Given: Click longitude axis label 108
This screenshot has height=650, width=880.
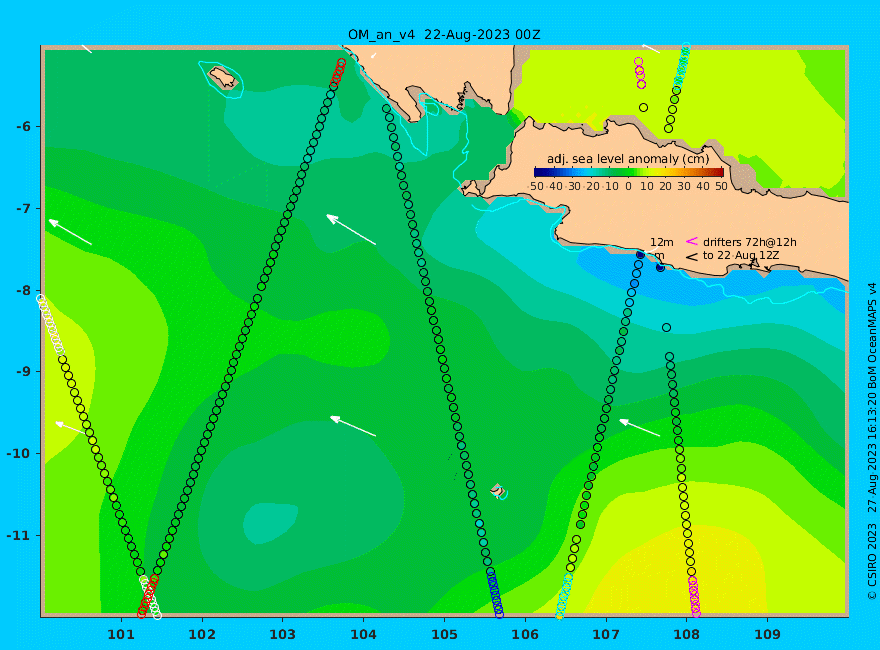Looking at the screenshot, I should 686,635.
